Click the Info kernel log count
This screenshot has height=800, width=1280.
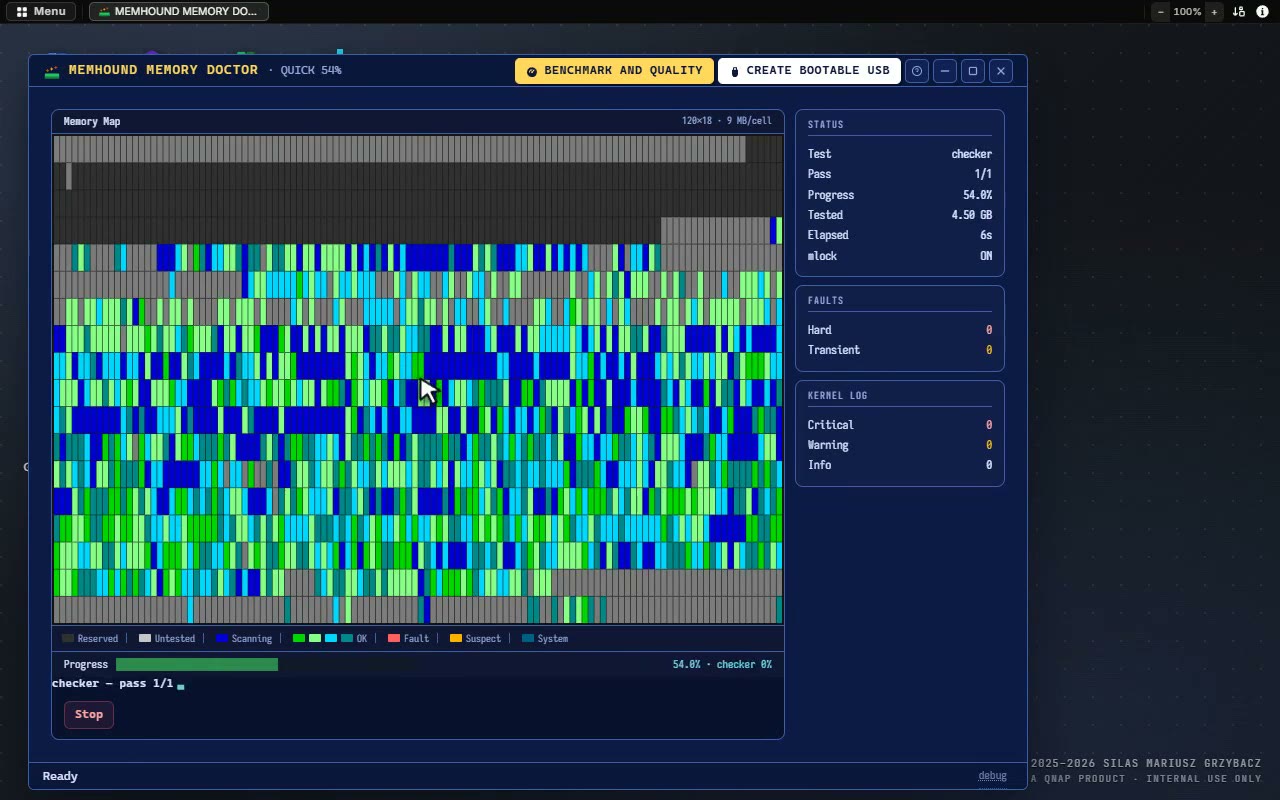point(989,465)
